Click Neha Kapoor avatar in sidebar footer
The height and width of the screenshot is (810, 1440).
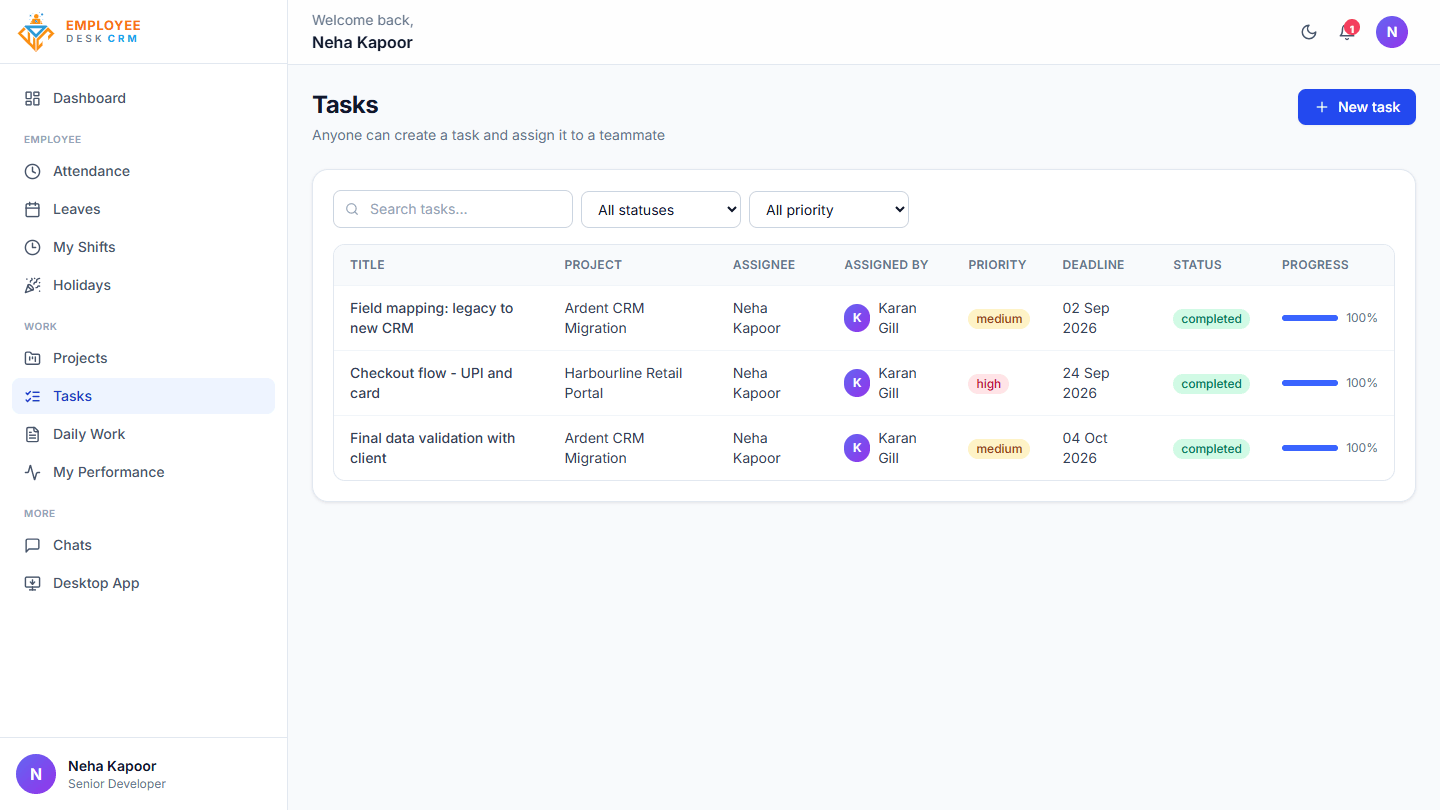(36, 774)
